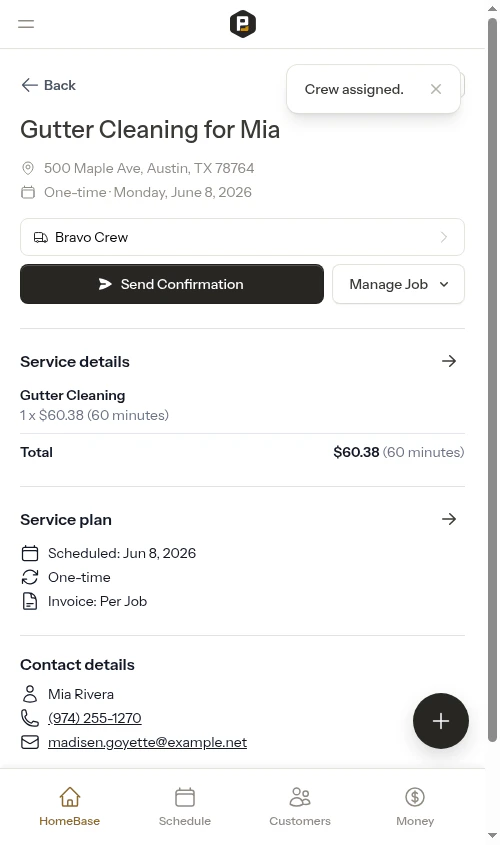Click the app logo in header
500x845 pixels.
pos(242,24)
